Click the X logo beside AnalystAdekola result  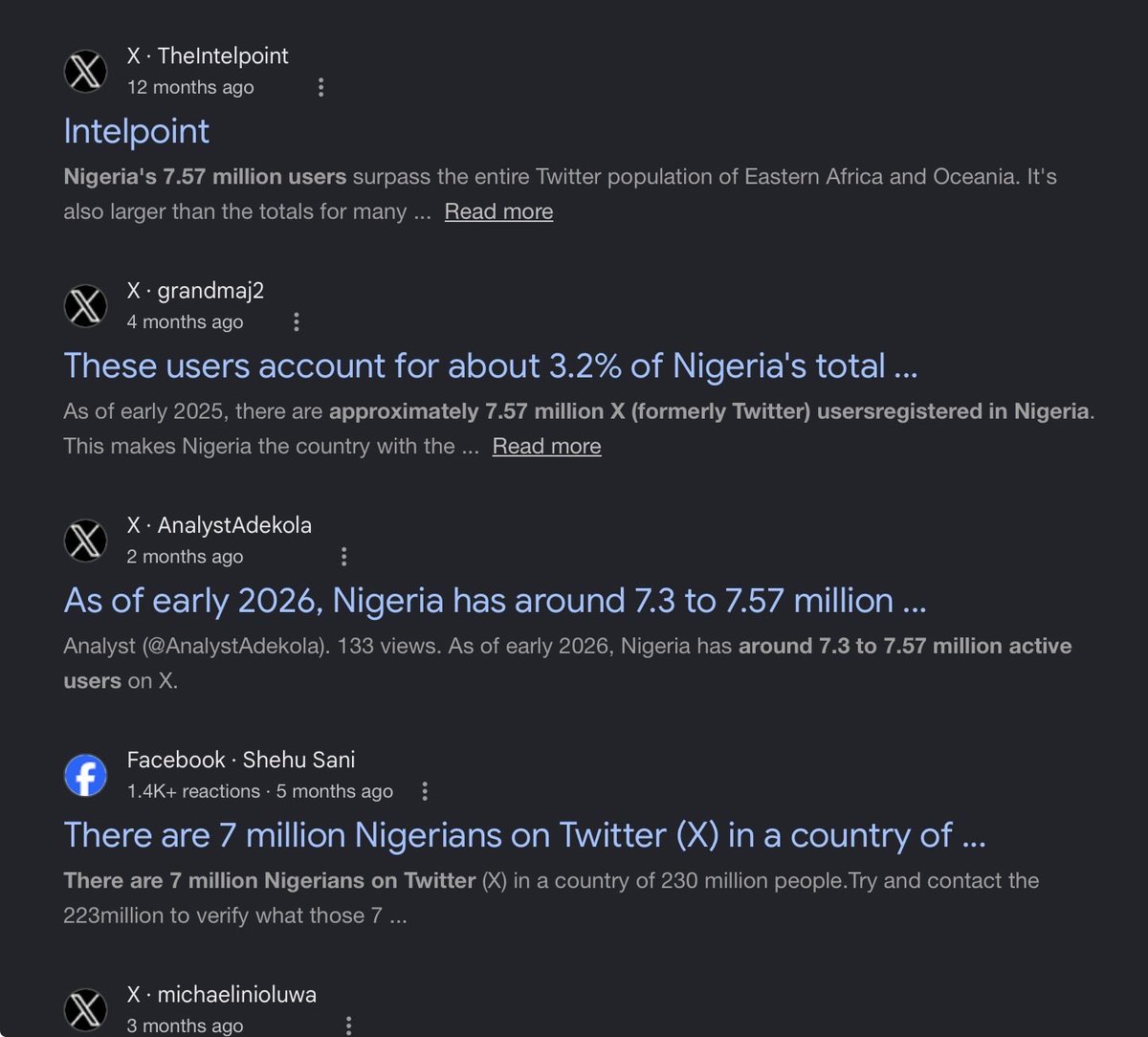coord(85,541)
